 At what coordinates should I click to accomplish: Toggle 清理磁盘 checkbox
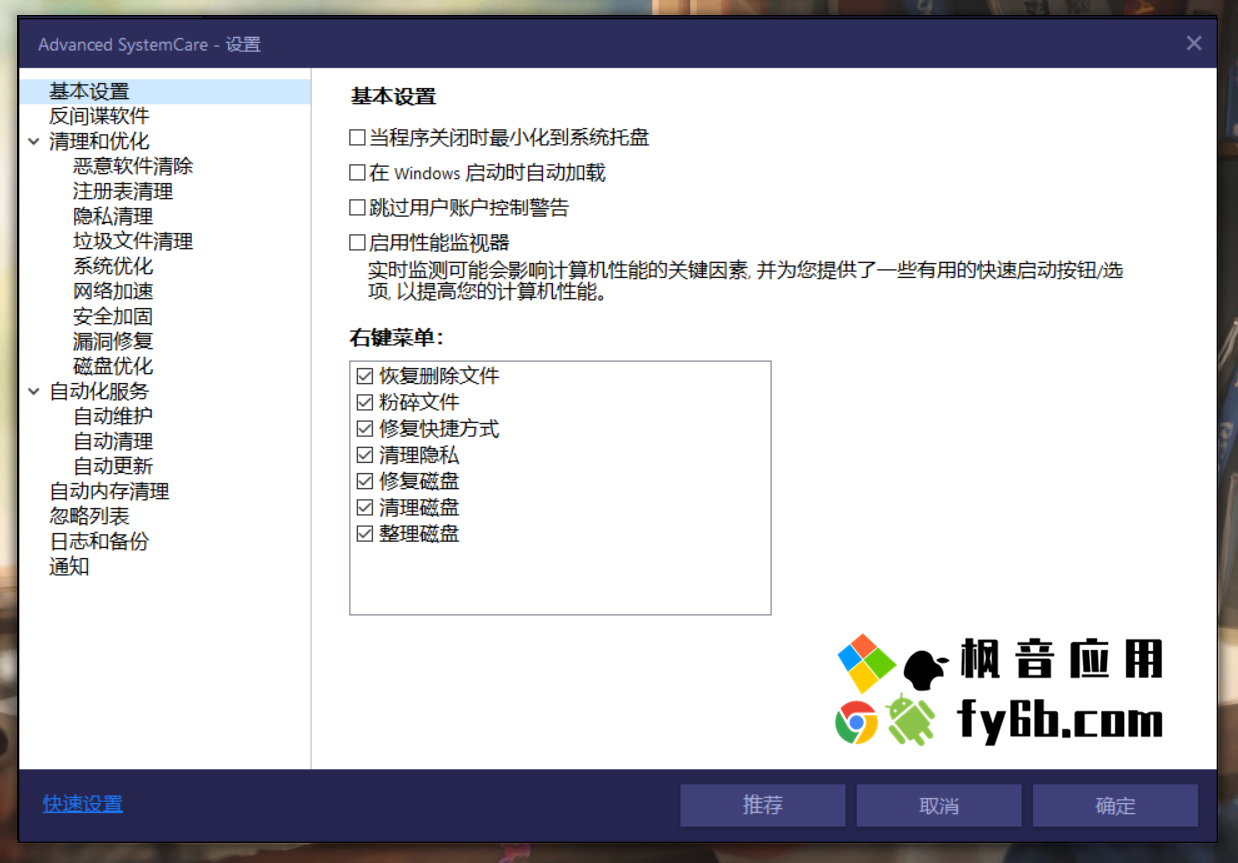(364, 507)
